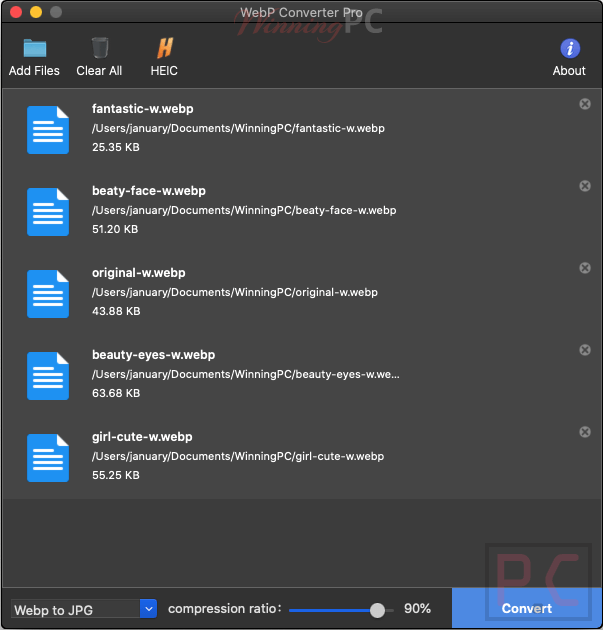Start conversion with the Convert button
This screenshot has height=630, width=603.
click(x=527, y=608)
